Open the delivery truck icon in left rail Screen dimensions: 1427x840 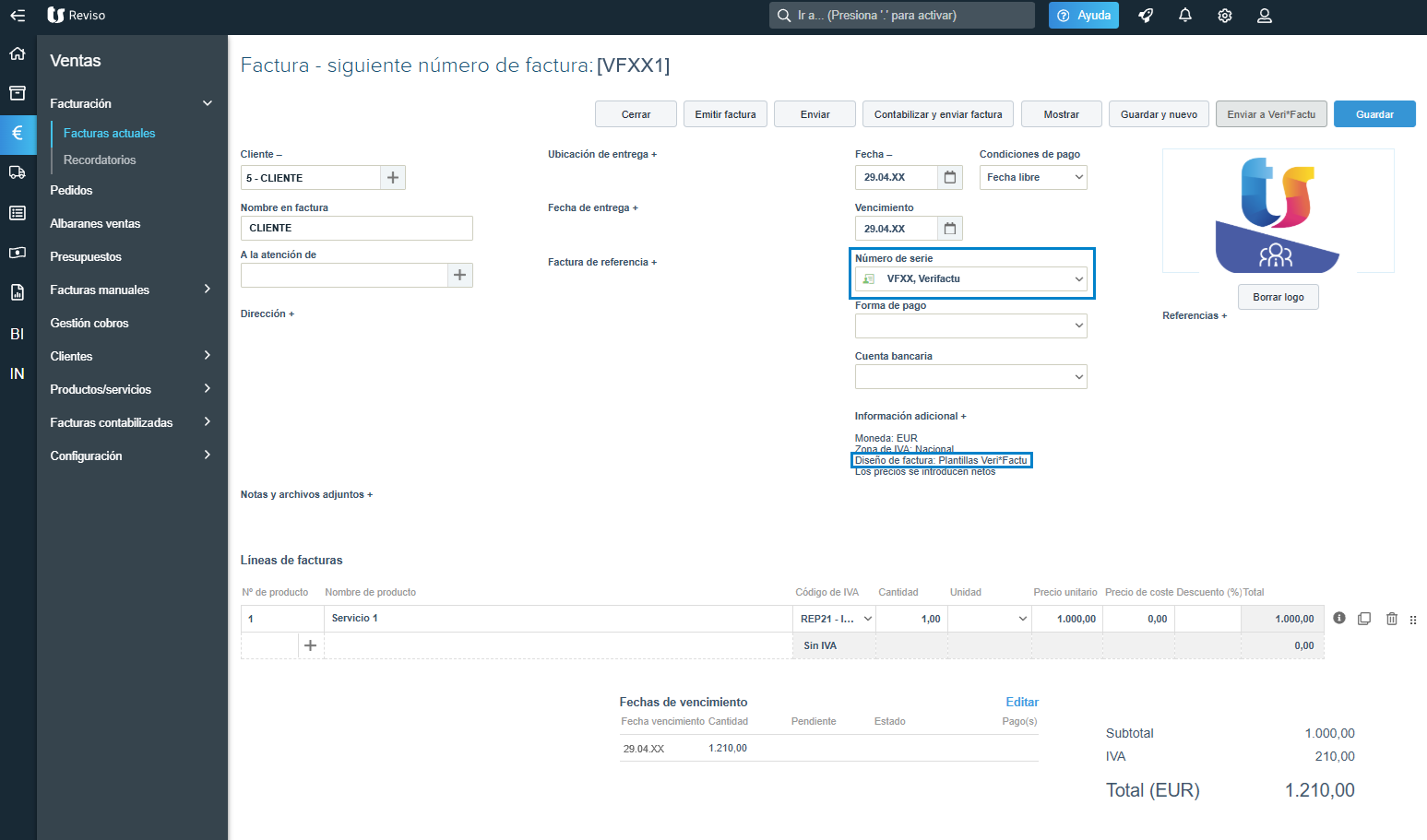(x=18, y=172)
